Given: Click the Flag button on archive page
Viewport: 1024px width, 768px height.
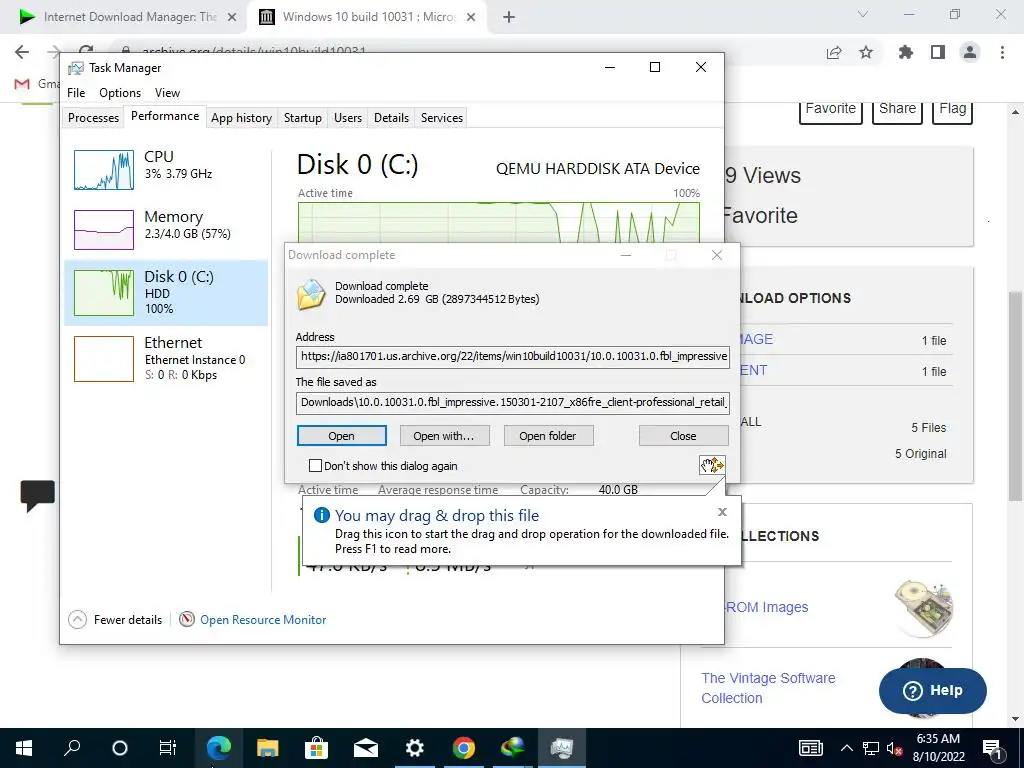Looking at the screenshot, I should point(953,110).
